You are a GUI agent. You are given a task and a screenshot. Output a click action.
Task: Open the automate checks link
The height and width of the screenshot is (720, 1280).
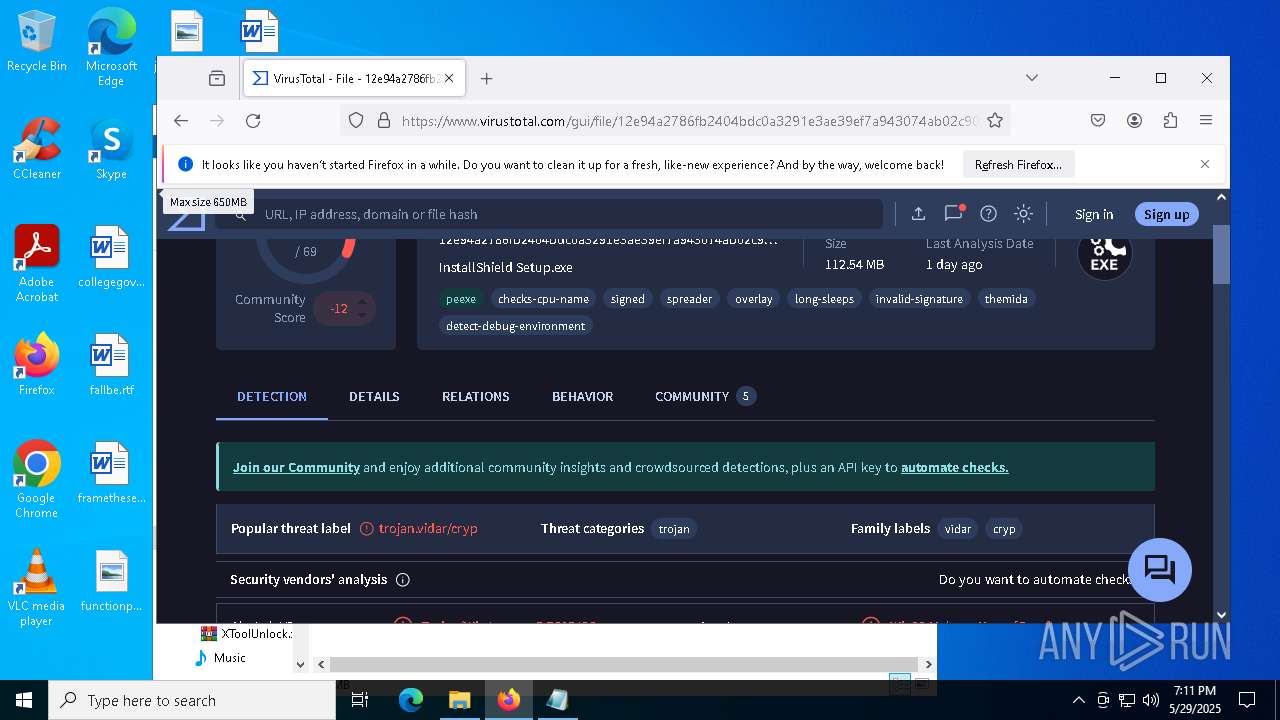coord(955,467)
